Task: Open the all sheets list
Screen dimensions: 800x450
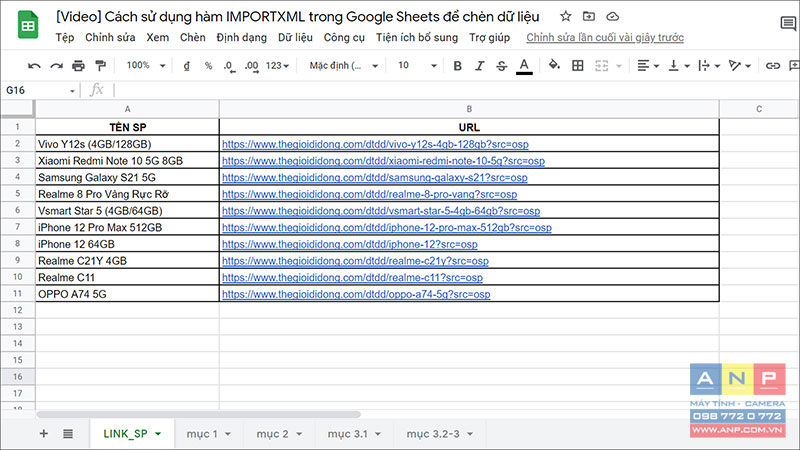Action: (x=68, y=434)
